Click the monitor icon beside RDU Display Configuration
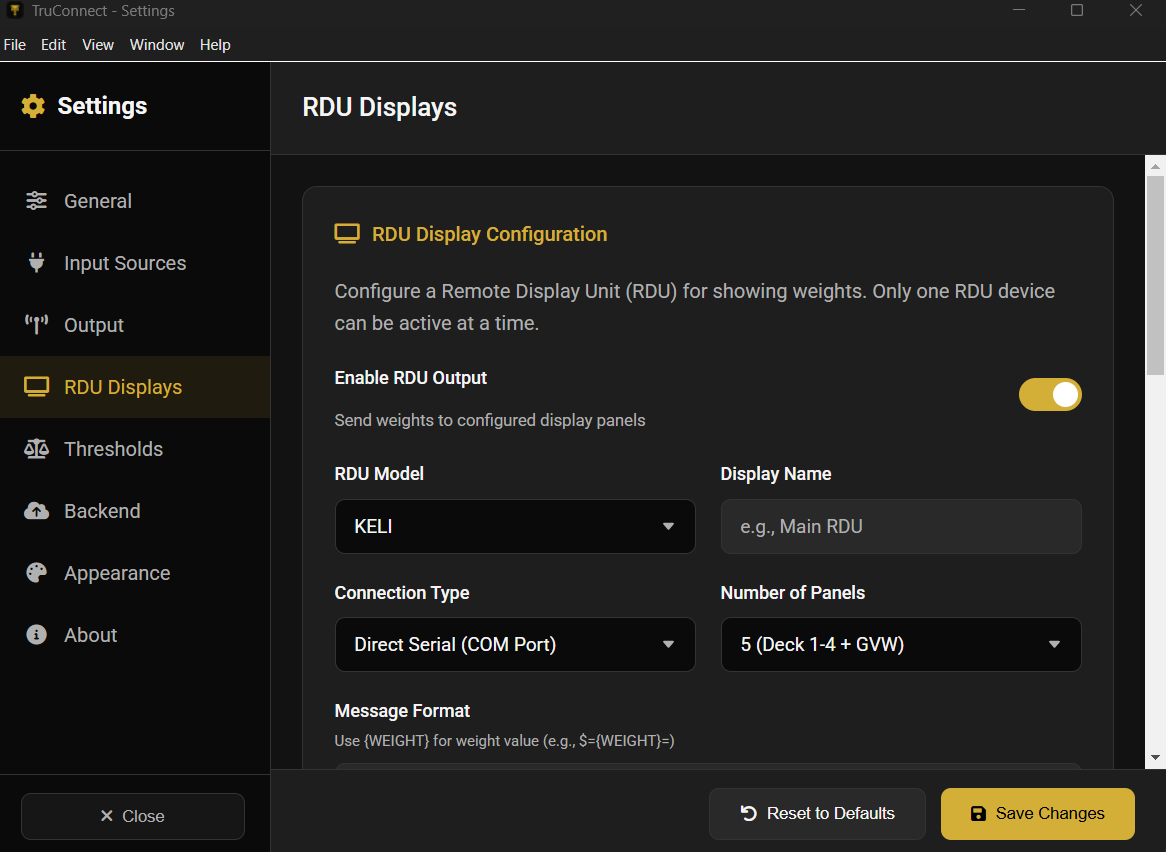This screenshot has width=1166, height=852. (x=347, y=233)
